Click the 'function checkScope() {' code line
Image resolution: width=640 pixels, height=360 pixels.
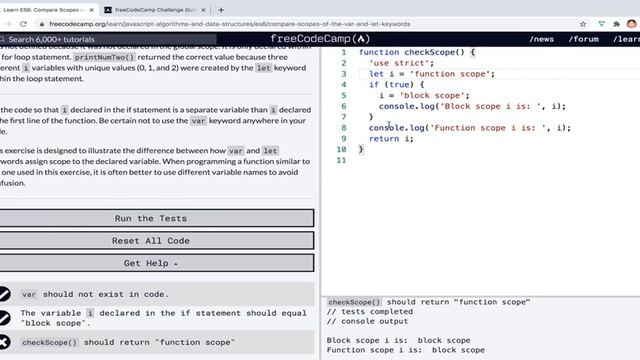click(417, 52)
